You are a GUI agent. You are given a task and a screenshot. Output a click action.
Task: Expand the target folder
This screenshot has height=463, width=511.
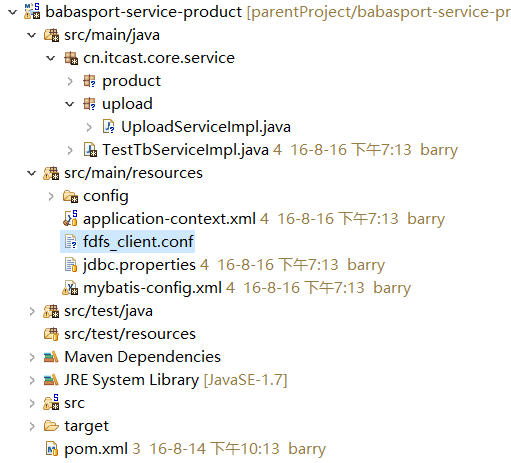click(x=32, y=426)
